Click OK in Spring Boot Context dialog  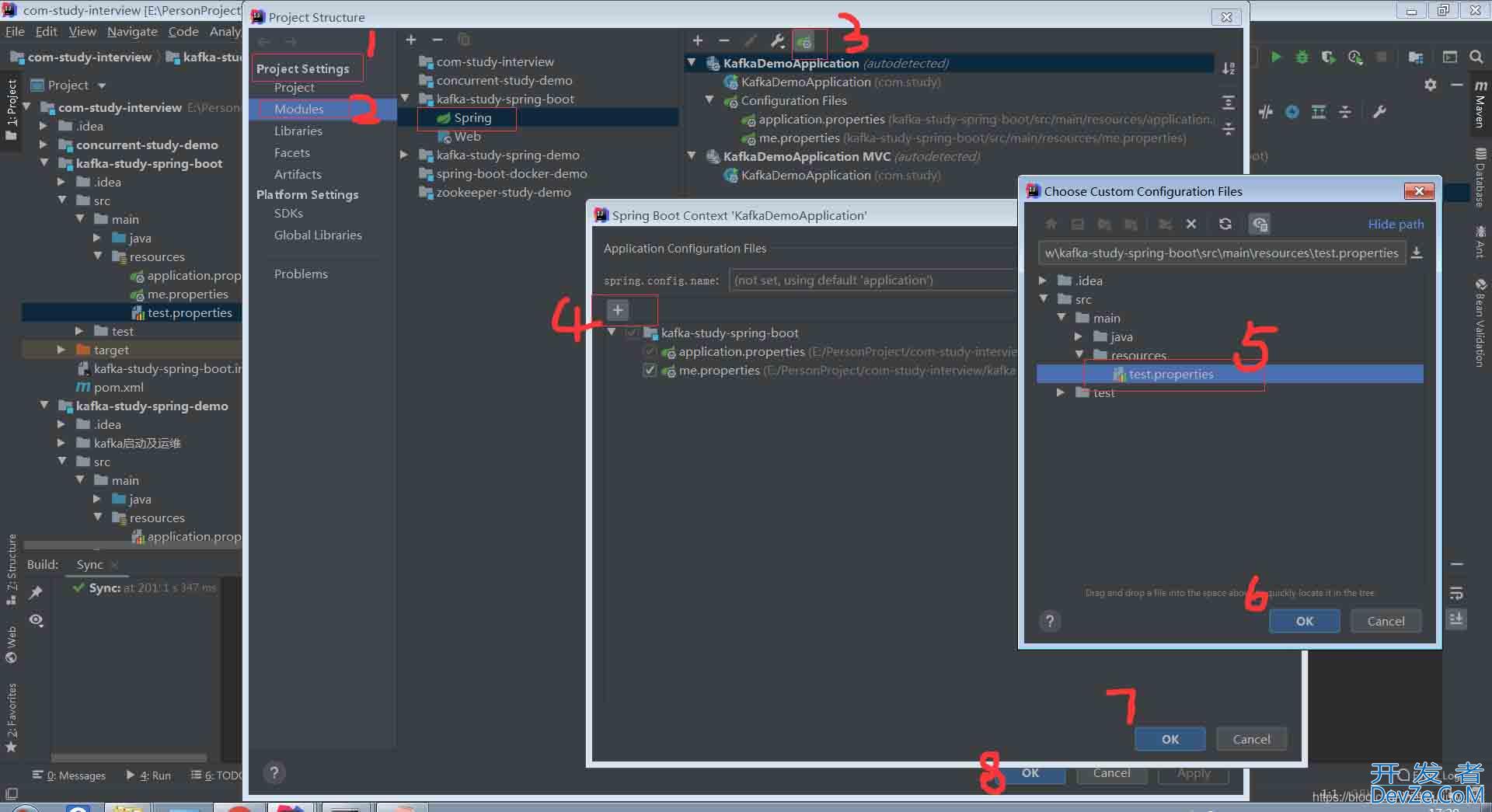(1170, 739)
